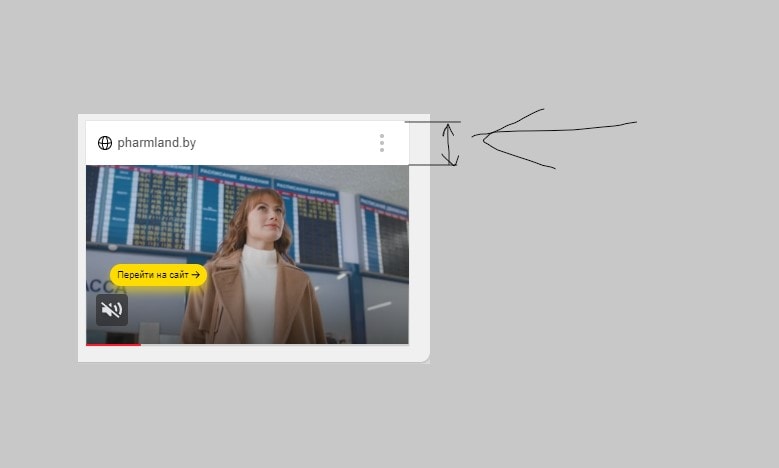Open the pharmland.by domain link

tap(156, 143)
